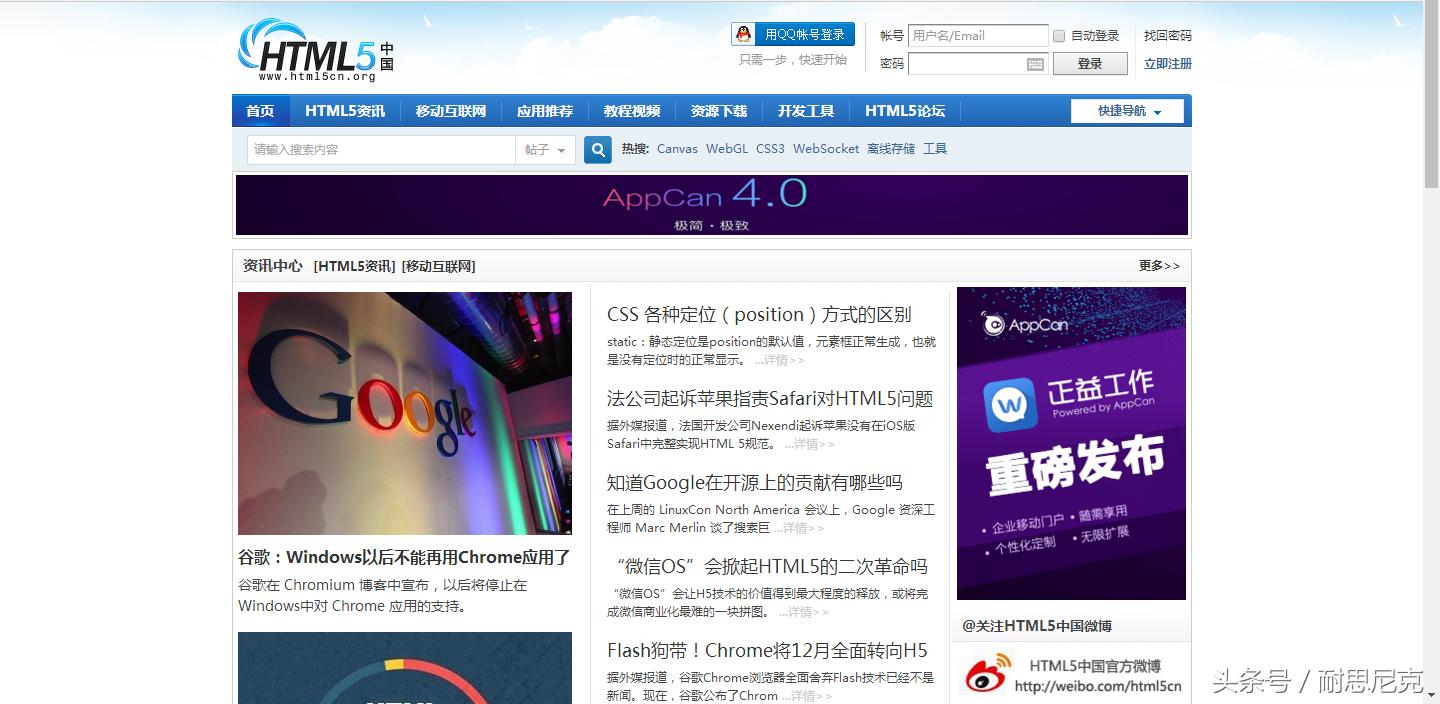Enable the 自动登录 checkbox
The width and height of the screenshot is (1440, 704).
(x=1058, y=35)
